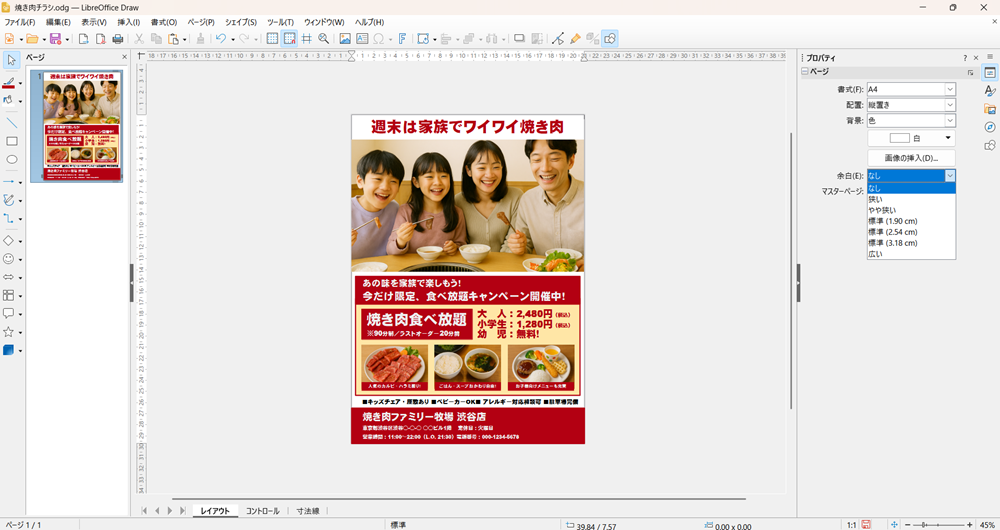The width and height of the screenshot is (1000, 530).
Task: Select the Ellipse tool
Action: (x=11, y=159)
